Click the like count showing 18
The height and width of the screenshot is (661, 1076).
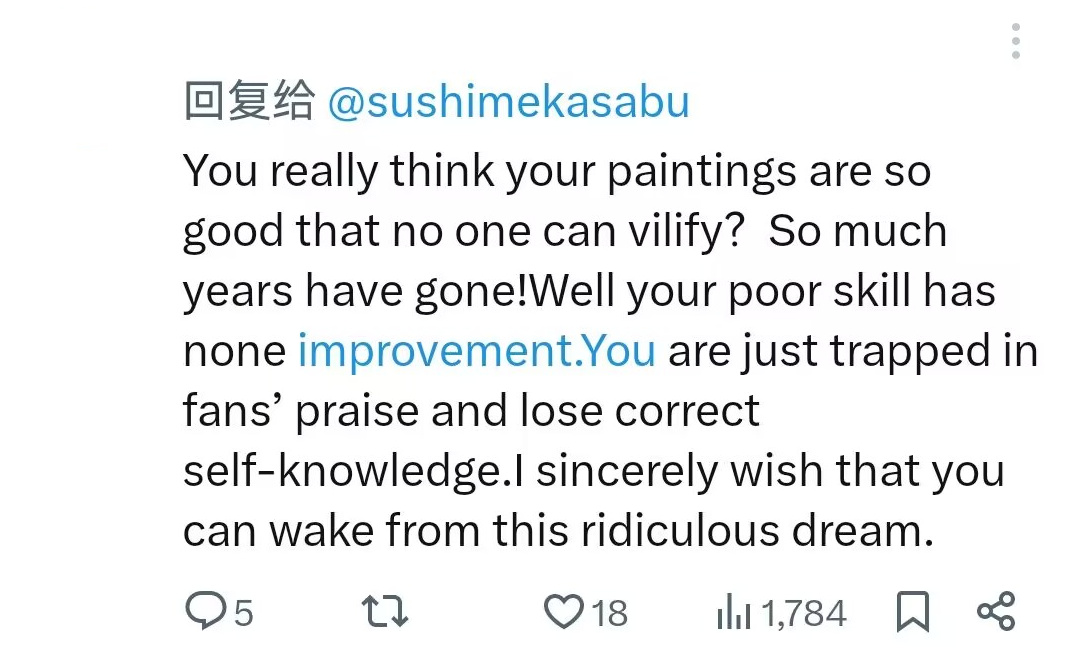609,612
